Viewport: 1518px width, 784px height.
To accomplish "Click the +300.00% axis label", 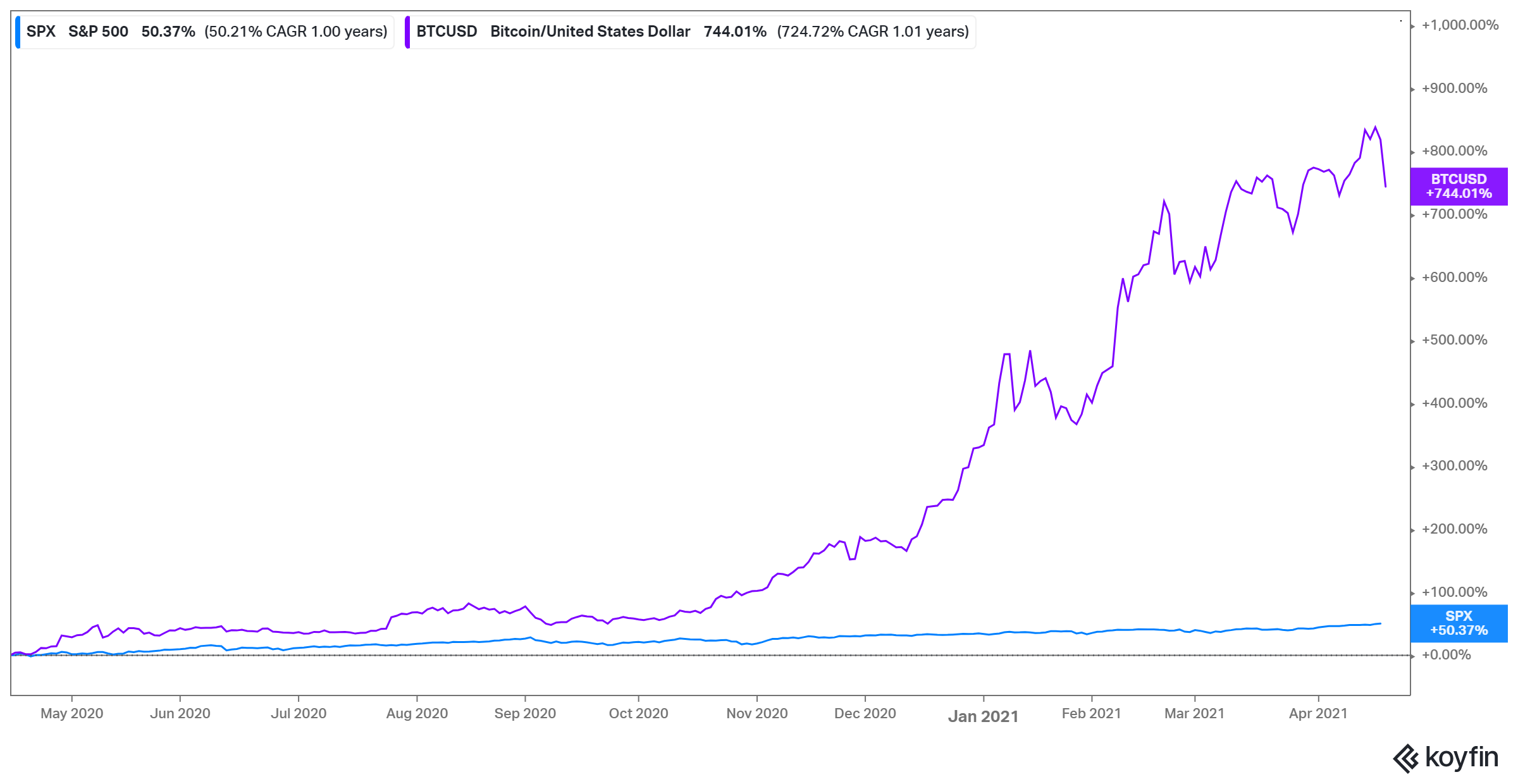I will (x=1454, y=466).
